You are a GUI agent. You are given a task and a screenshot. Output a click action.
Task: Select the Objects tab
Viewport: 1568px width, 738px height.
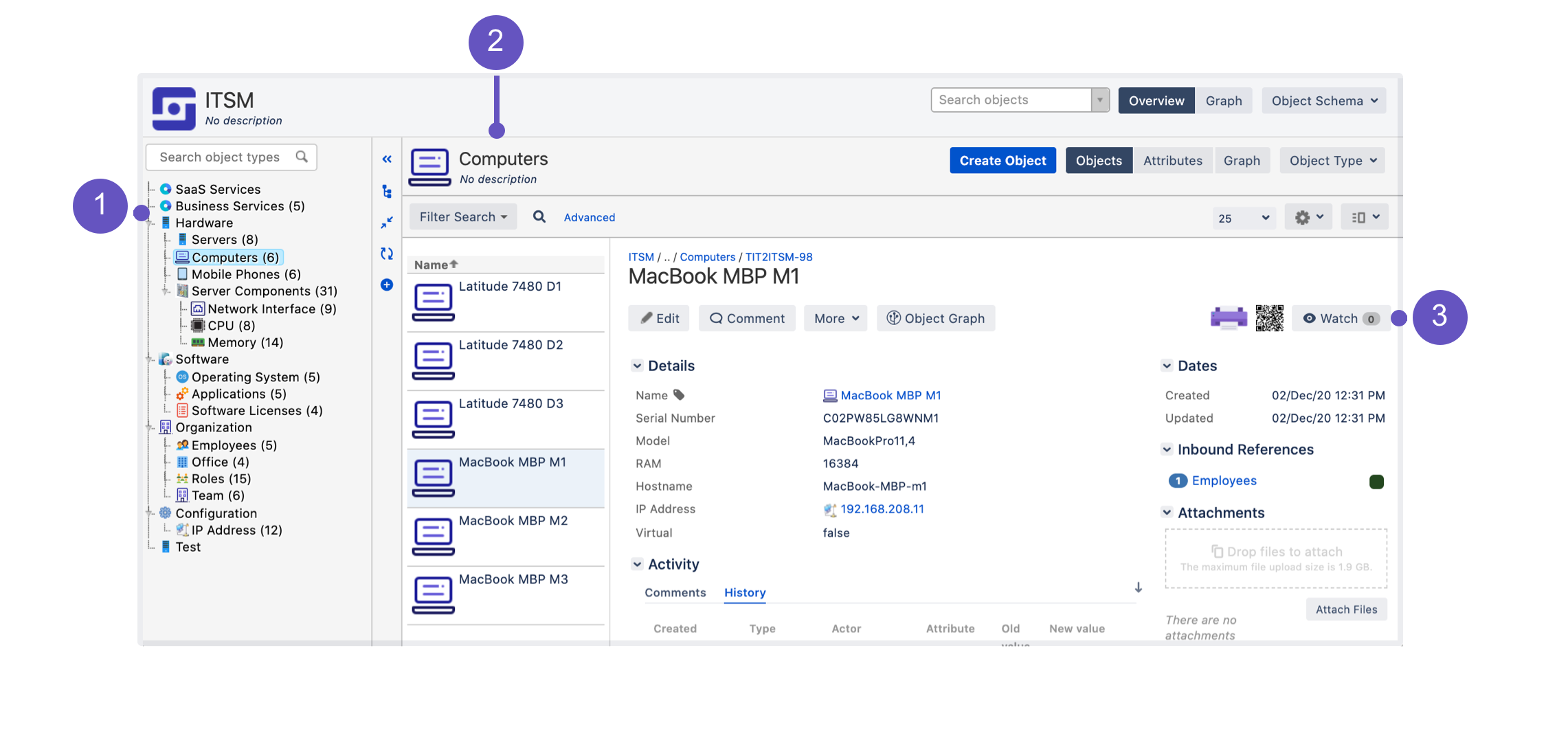point(1099,160)
